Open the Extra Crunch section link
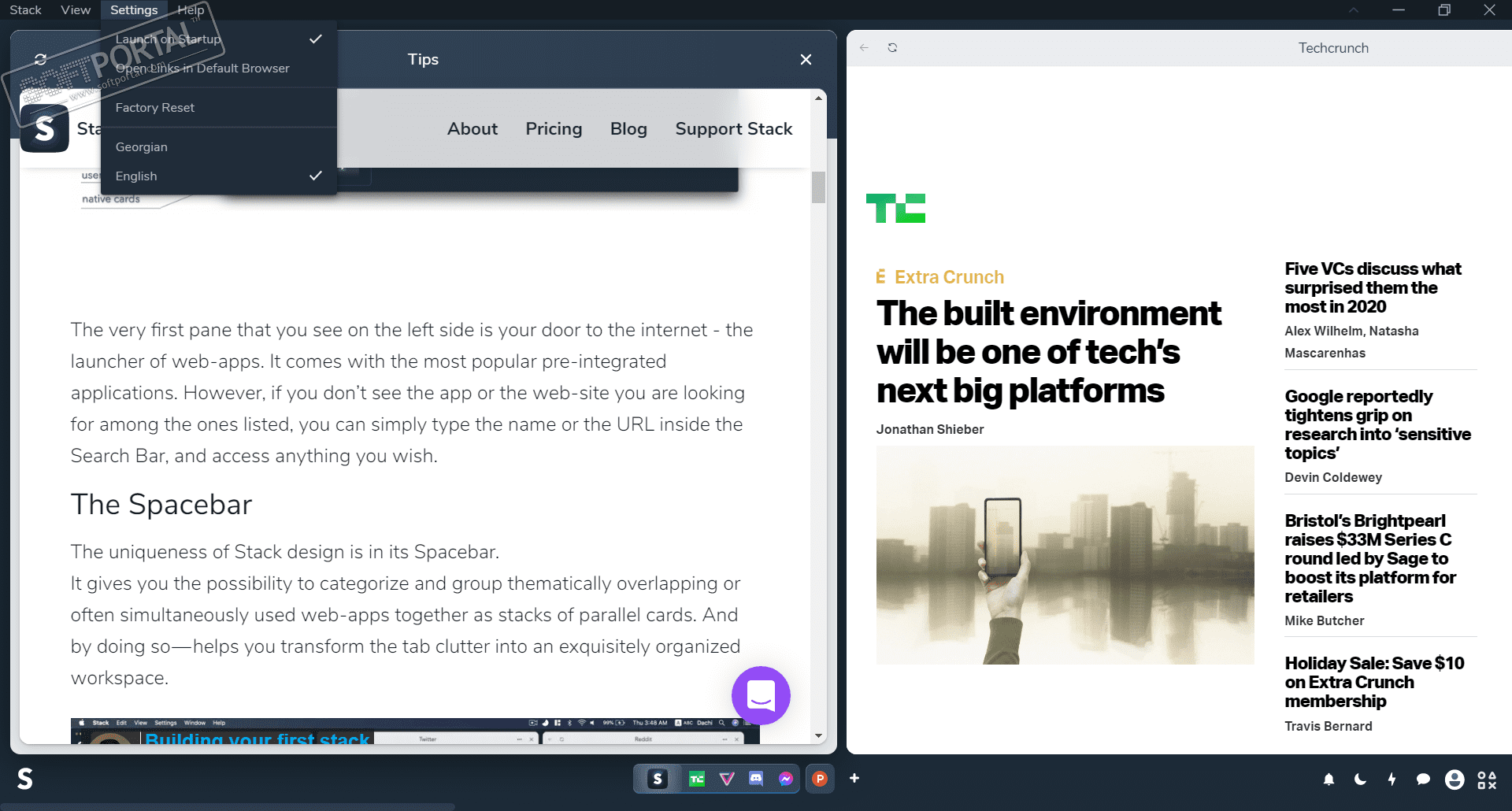1512x811 pixels. click(940, 277)
